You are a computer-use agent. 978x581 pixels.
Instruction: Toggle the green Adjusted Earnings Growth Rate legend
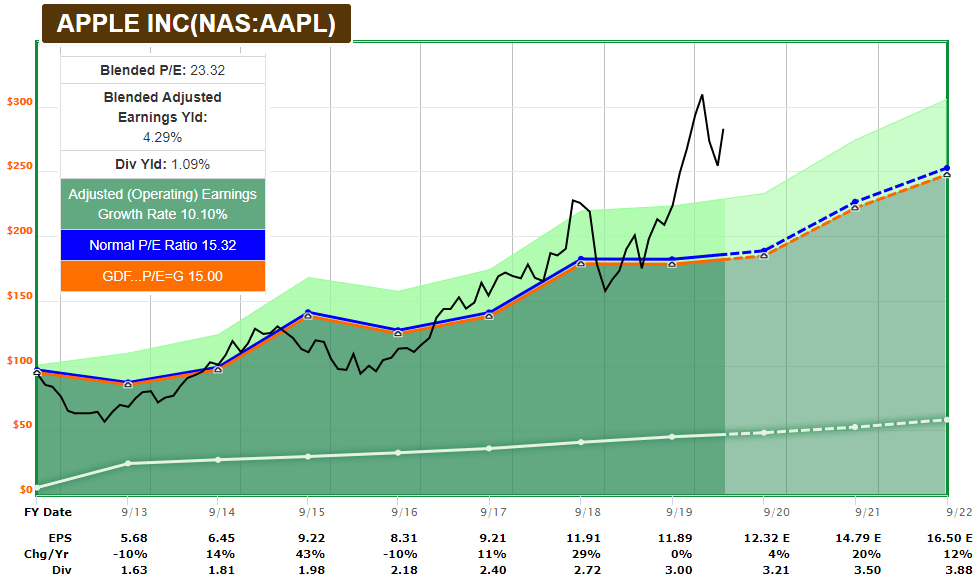point(163,204)
